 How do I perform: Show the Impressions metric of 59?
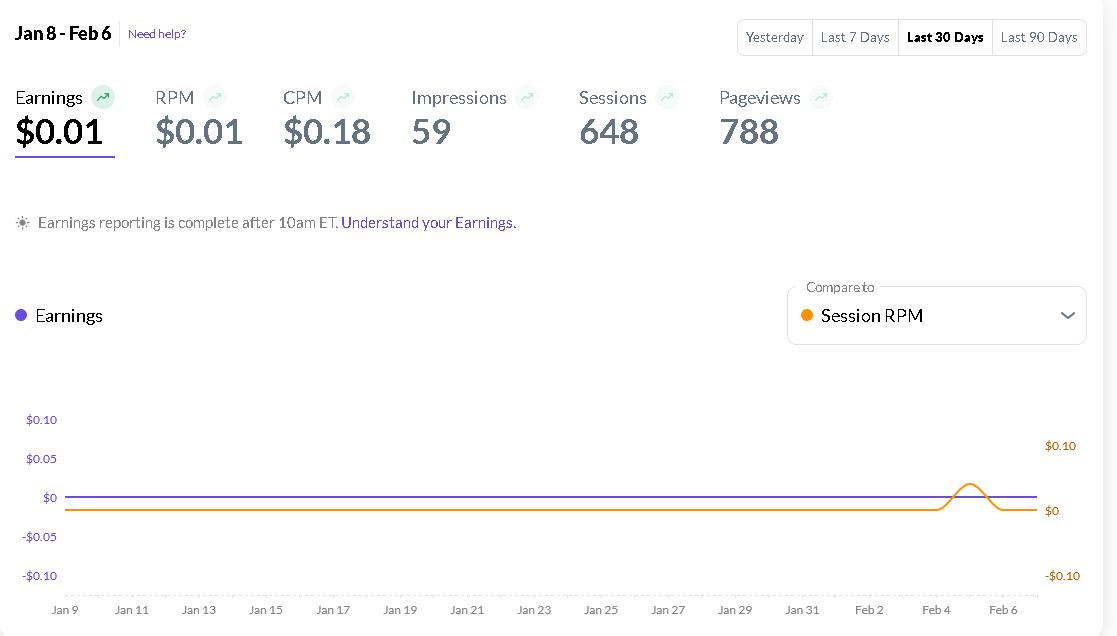click(431, 131)
